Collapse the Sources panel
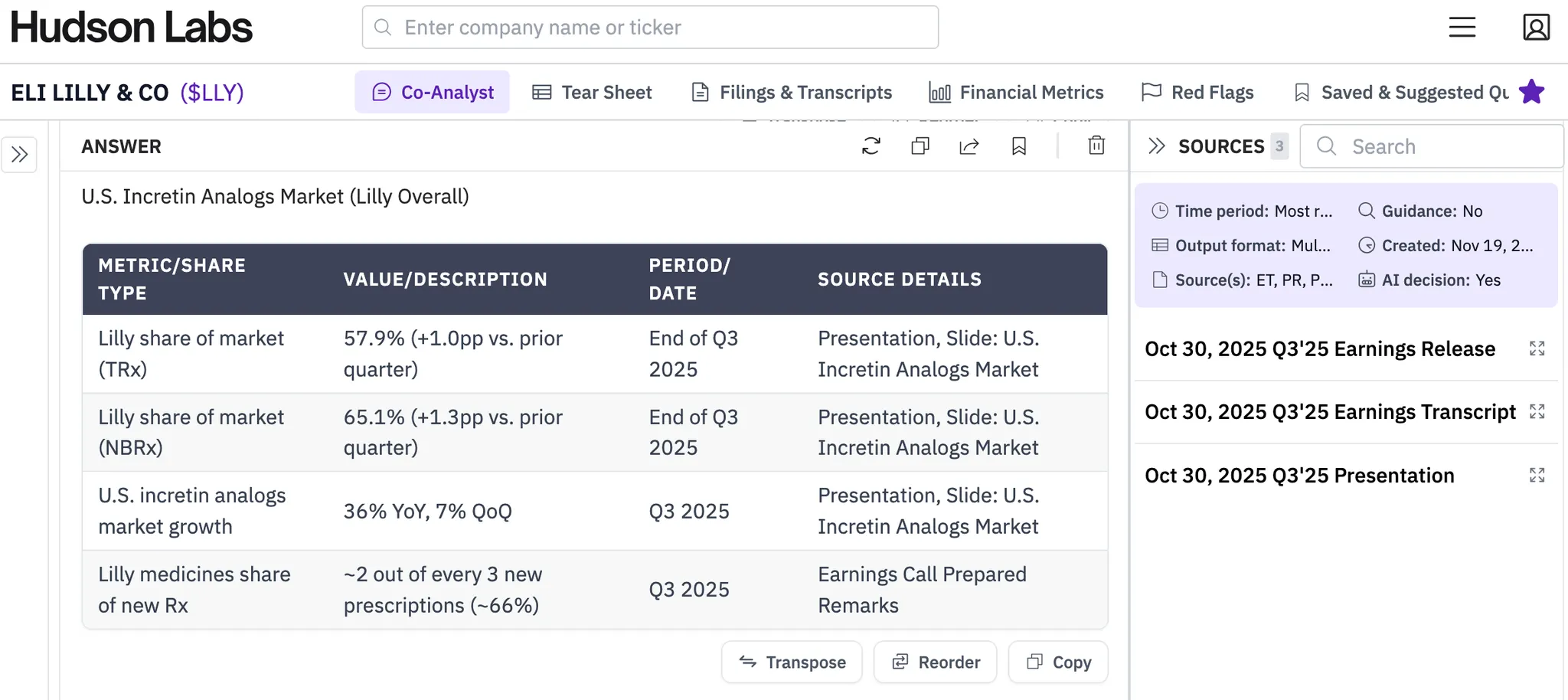The width and height of the screenshot is (1568, 700). 1156,146
